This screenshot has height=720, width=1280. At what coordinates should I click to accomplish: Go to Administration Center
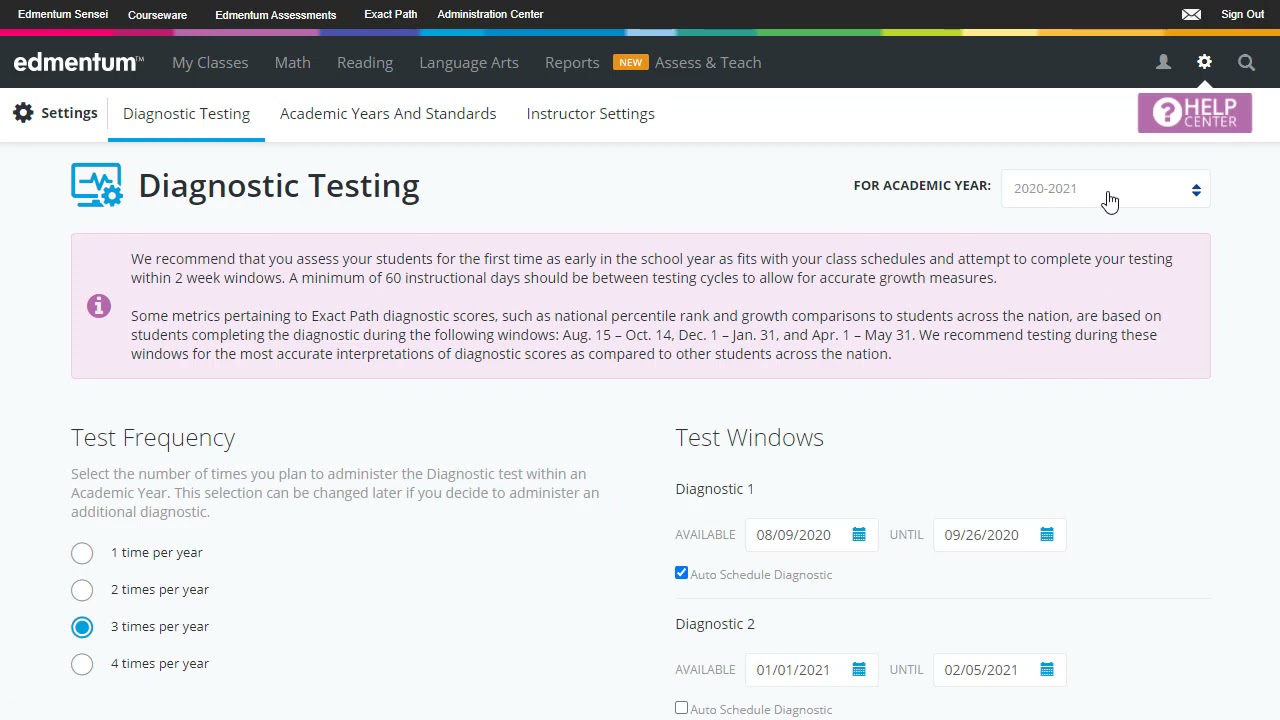point(490,14)
